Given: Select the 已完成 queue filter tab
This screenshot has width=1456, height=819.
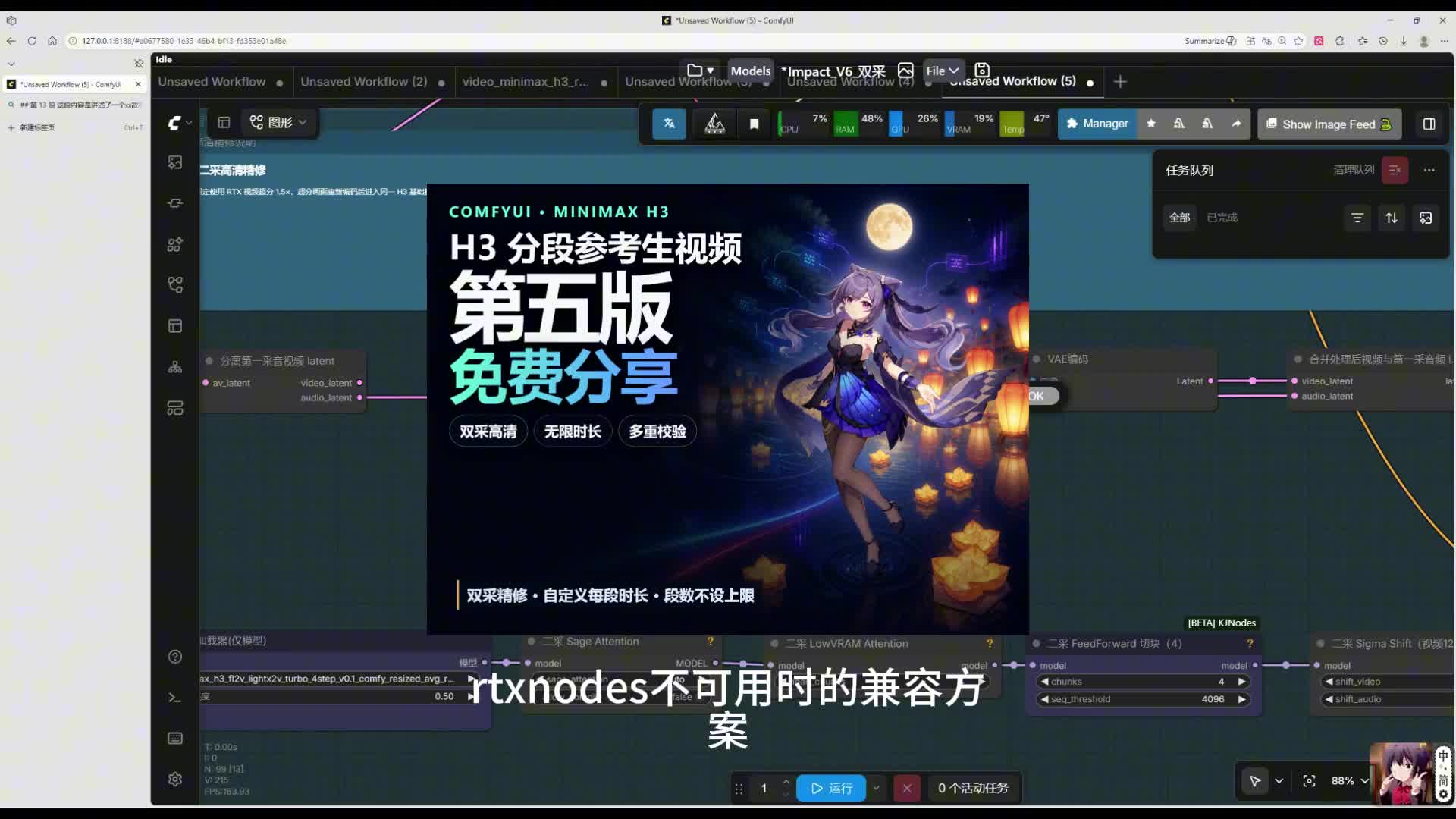Looking at the screenshot, I should 1222,218.
